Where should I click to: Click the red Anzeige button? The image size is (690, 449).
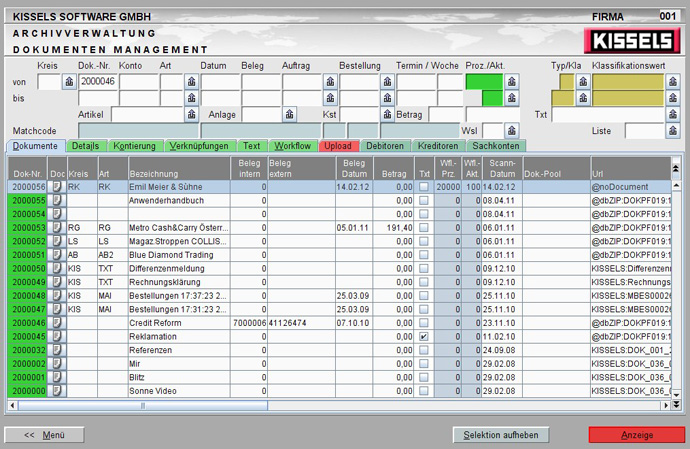(637, 435)
